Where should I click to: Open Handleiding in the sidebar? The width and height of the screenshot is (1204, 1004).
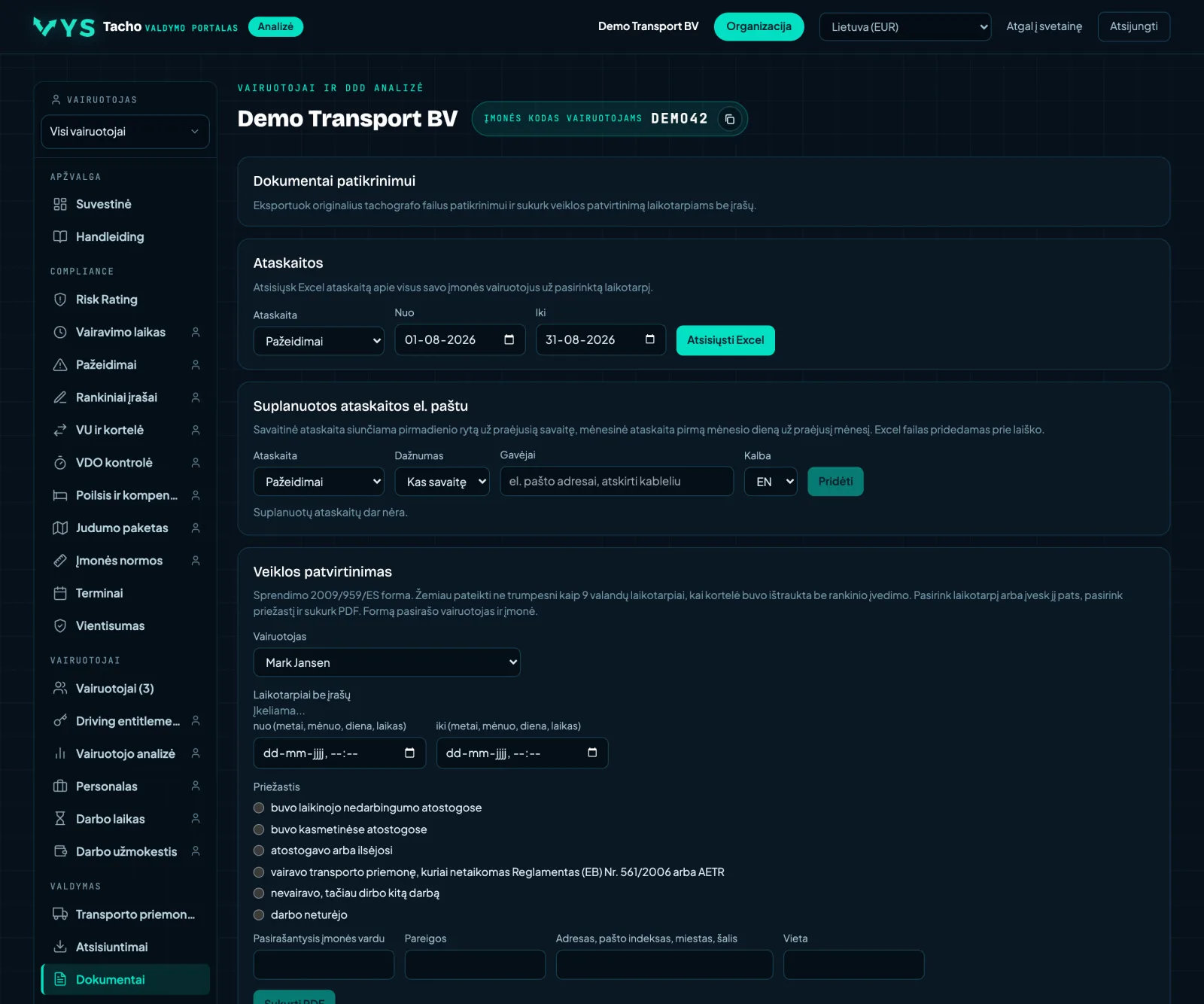click(x=125, y=237)
